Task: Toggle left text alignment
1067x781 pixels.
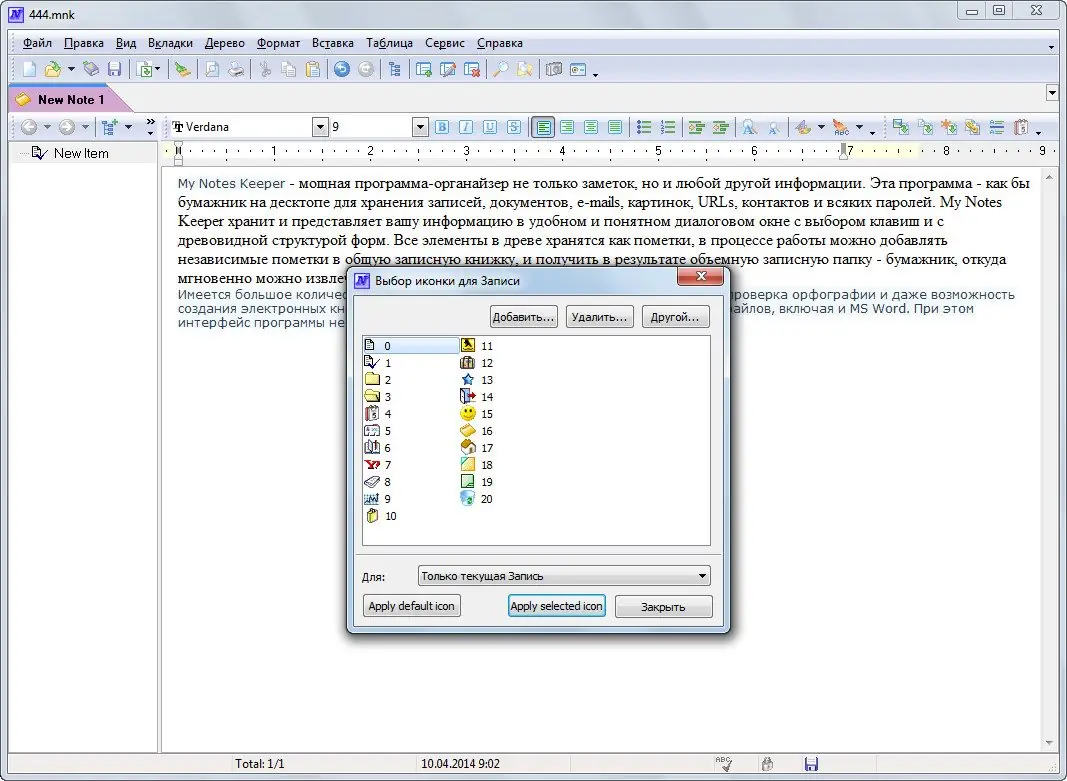Action: pyautogui.click(x=543, y=127)
